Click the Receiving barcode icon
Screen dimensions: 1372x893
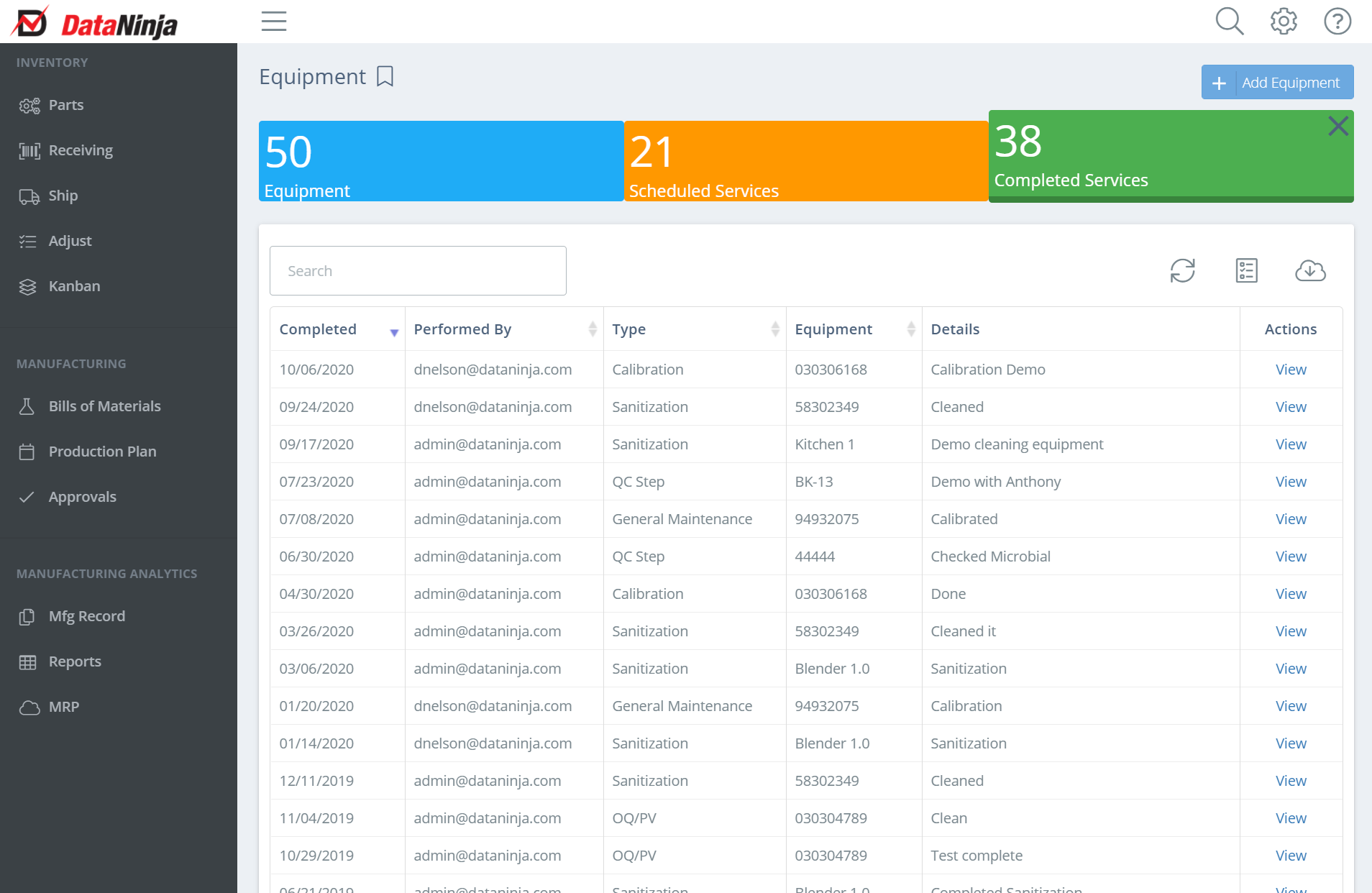29,151
